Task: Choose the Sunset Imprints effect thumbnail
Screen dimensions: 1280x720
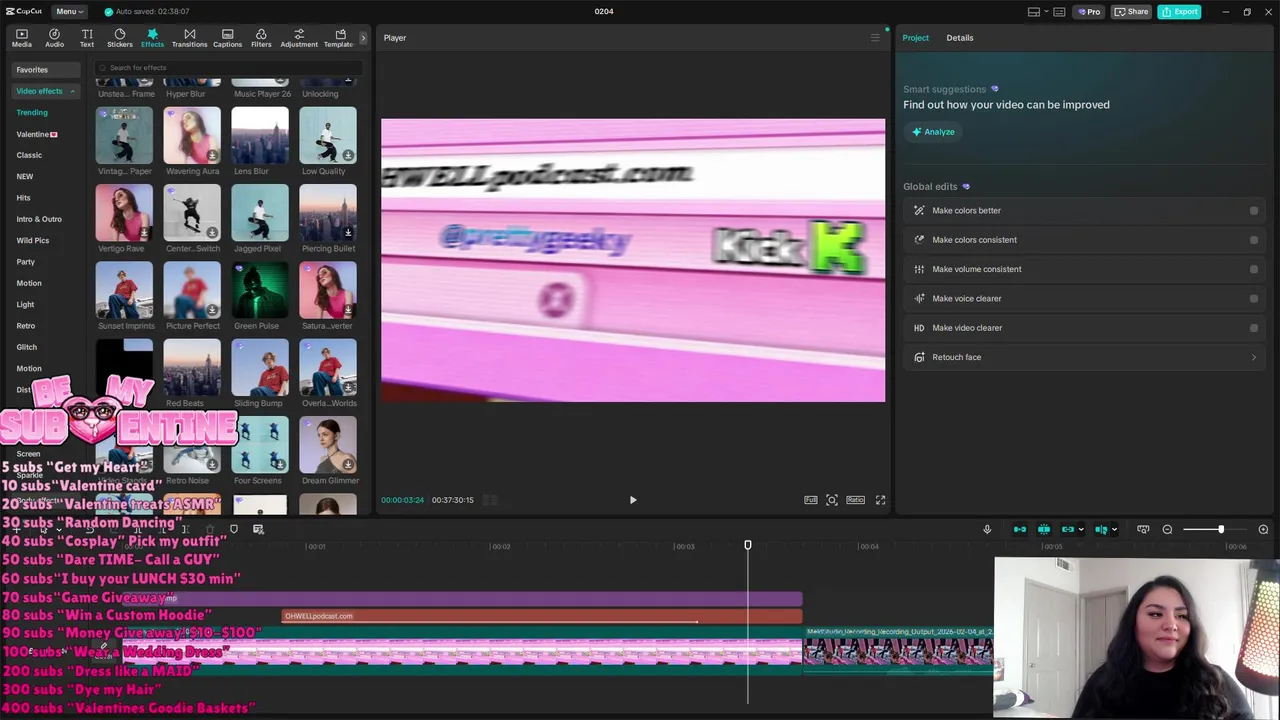Action: point(124,290)
